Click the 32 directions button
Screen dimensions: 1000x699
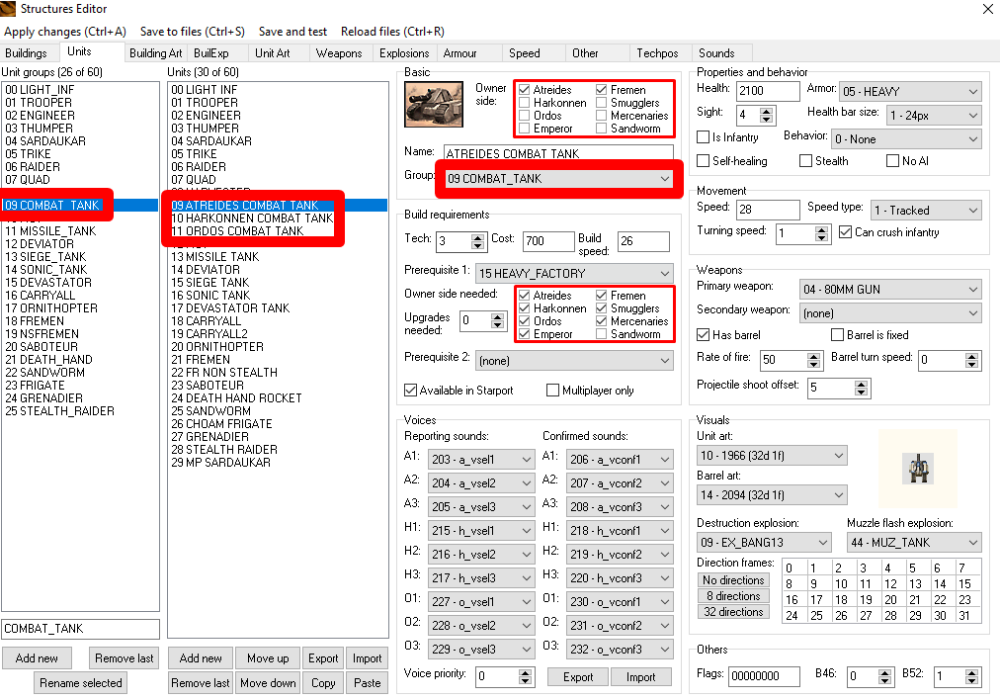pyautogui.click(x=734, y=612)
